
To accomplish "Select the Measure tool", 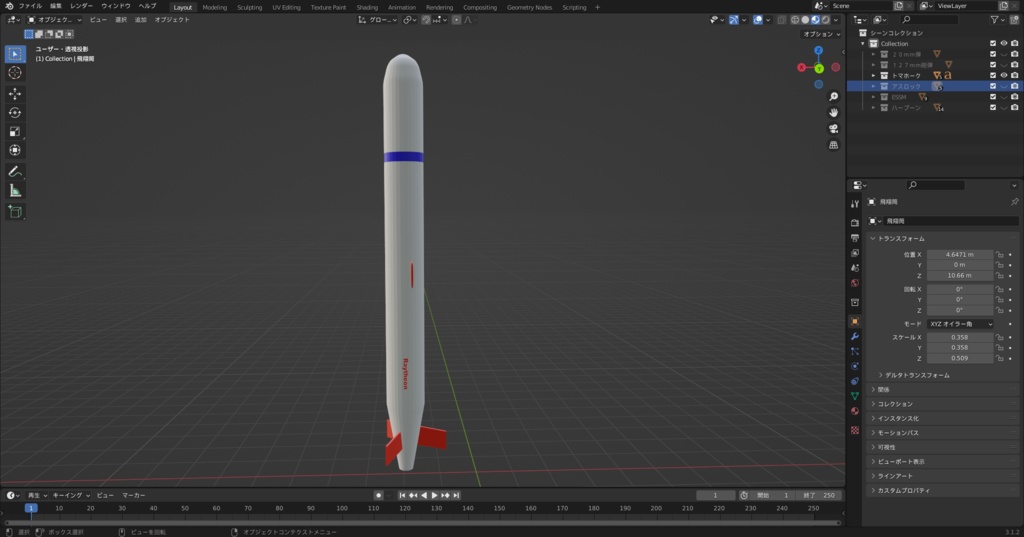I will (x=15, y=191).
